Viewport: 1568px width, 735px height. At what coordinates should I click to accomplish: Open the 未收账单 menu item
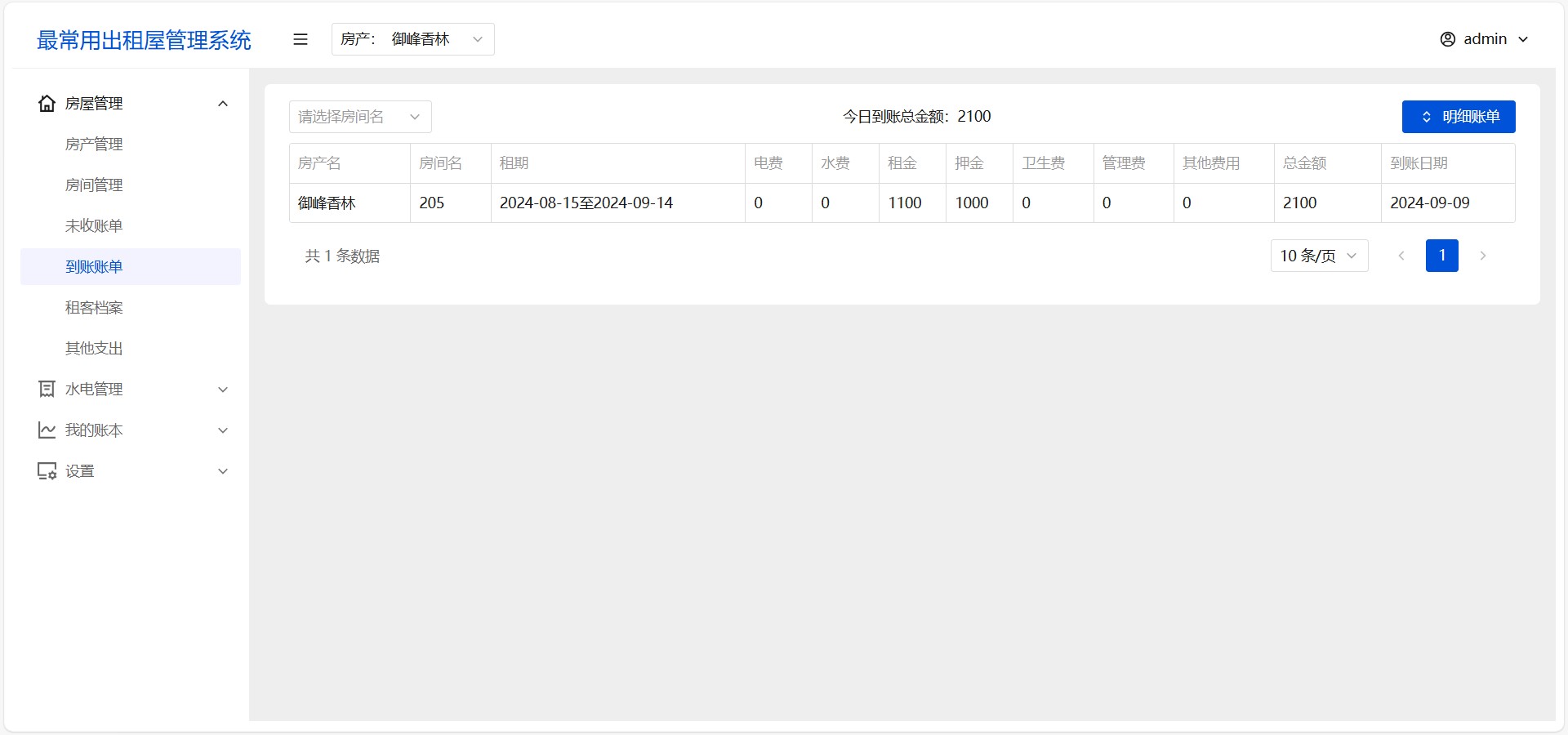tap(131, 226)
